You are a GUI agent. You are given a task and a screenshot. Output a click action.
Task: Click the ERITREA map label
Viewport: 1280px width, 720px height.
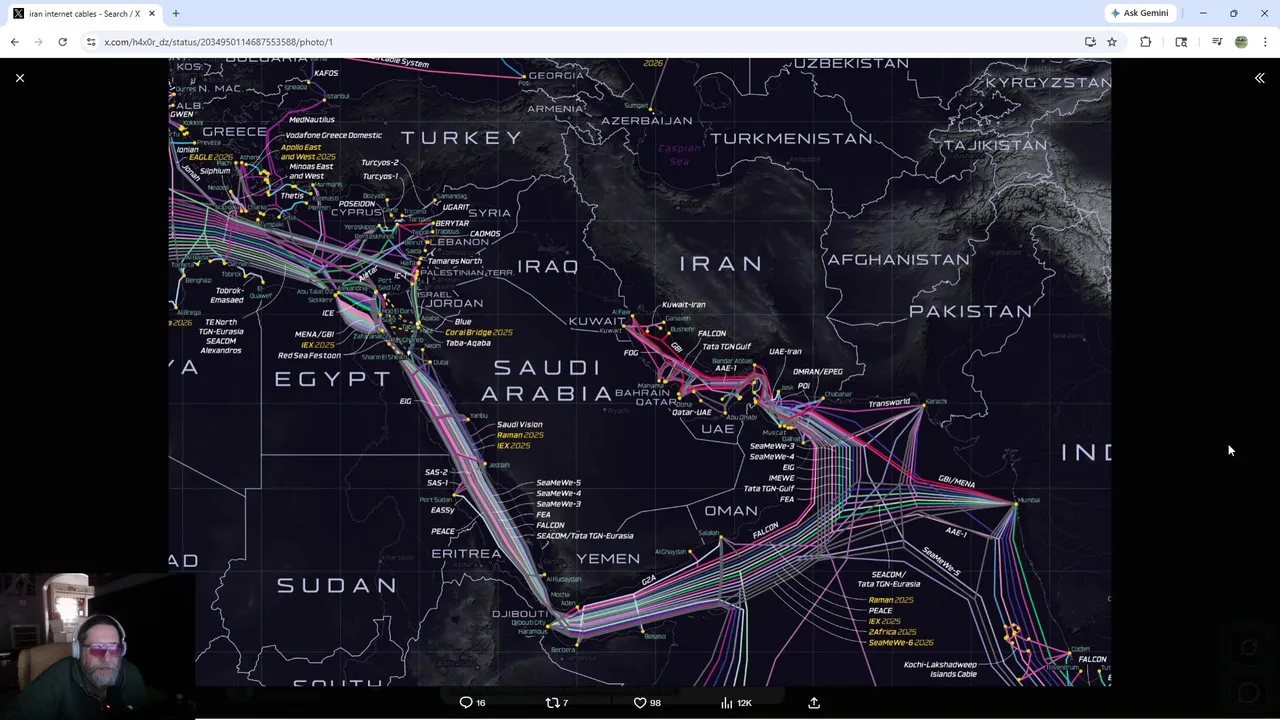(466, 554)
